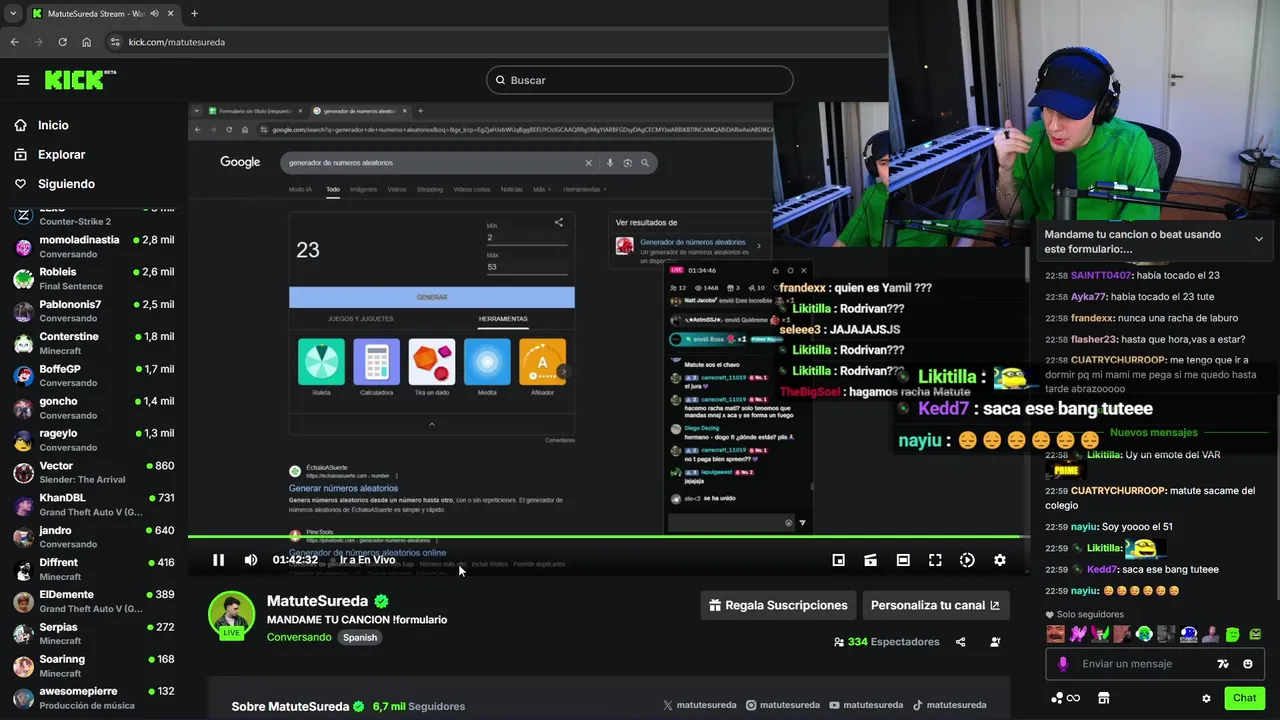
Task: Click Regala Suscripciones button
Action: 777,605
